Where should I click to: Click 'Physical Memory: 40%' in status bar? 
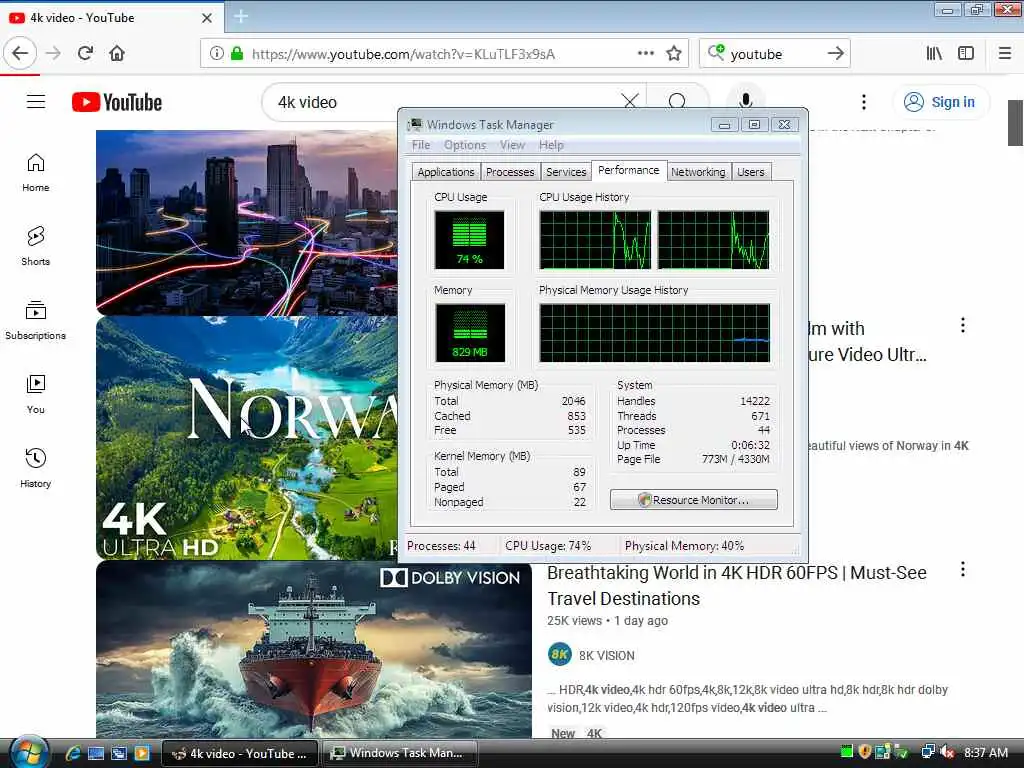[684, 546]
